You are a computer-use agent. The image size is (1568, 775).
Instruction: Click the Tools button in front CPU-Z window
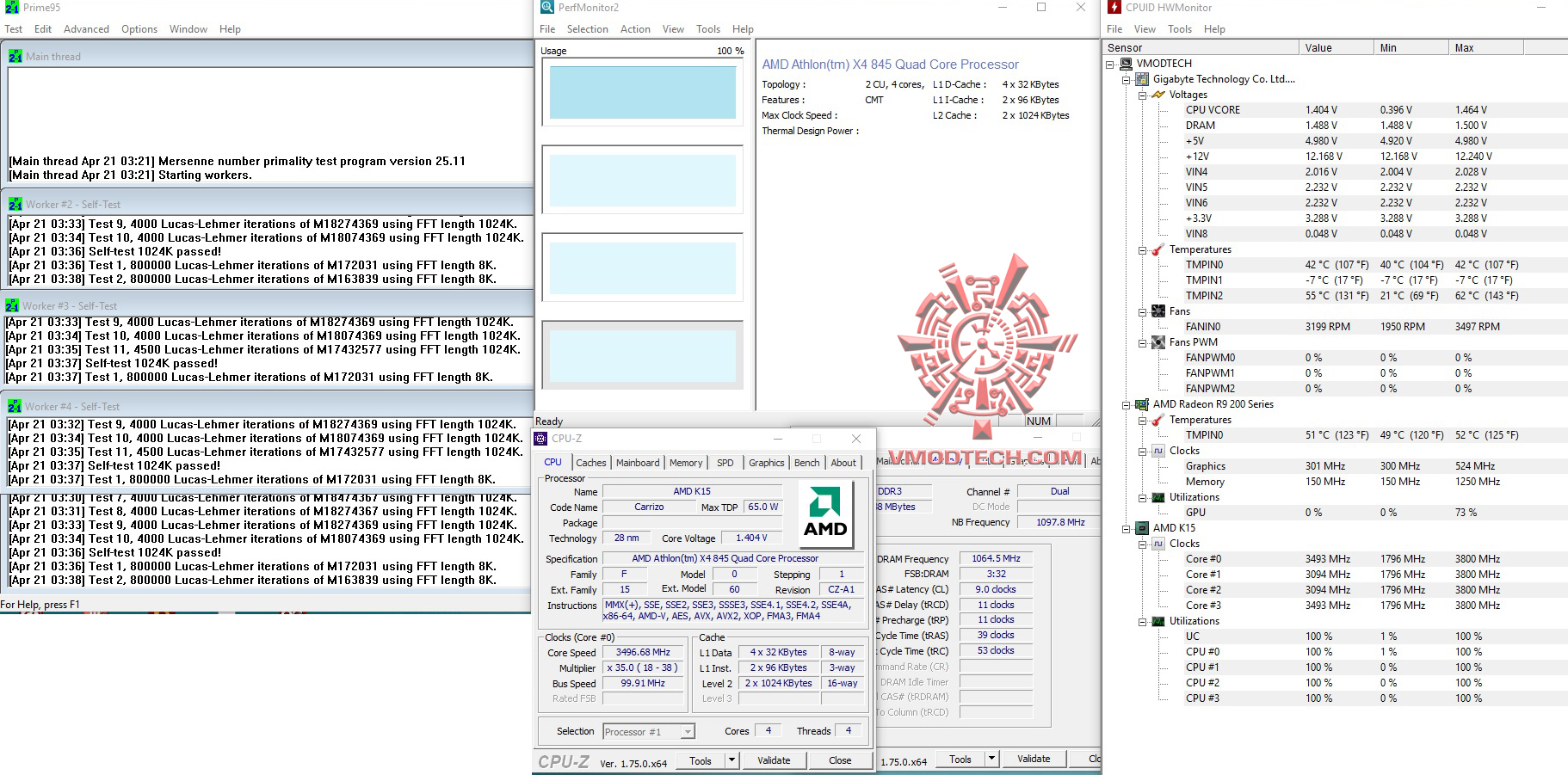point(701,760)
